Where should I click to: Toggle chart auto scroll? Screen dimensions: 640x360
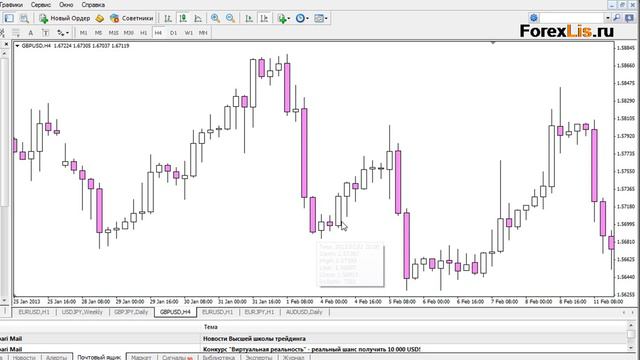tap(249, 18)
